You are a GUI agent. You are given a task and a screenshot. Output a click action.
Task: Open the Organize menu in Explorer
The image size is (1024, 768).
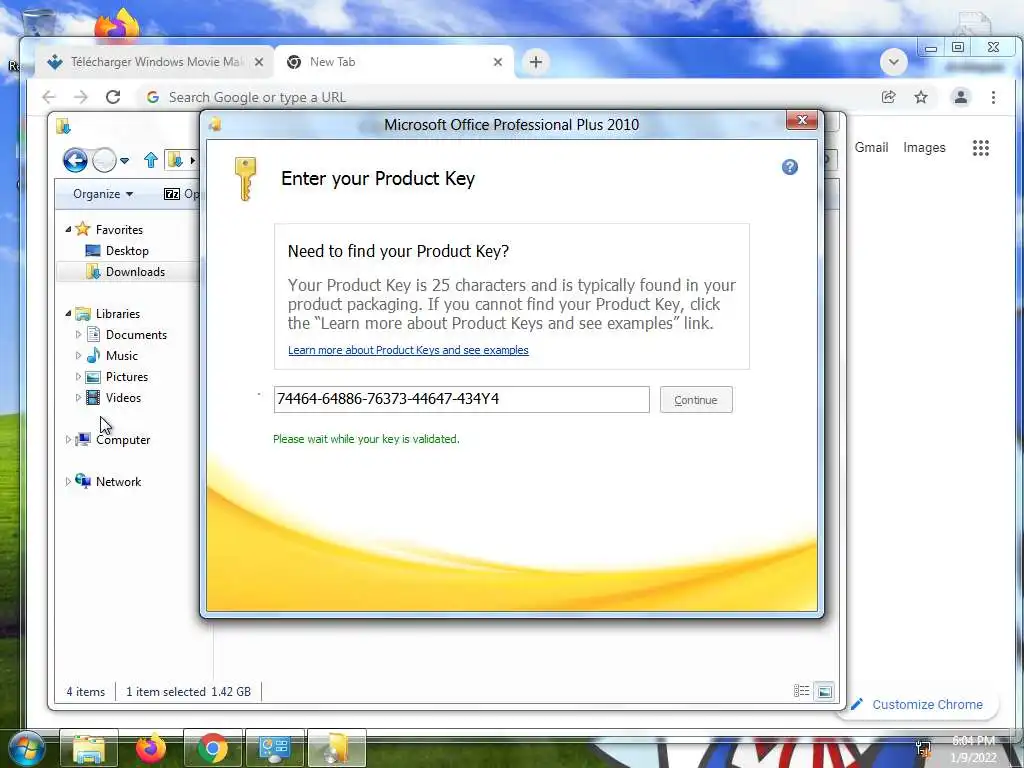[103, 194]
